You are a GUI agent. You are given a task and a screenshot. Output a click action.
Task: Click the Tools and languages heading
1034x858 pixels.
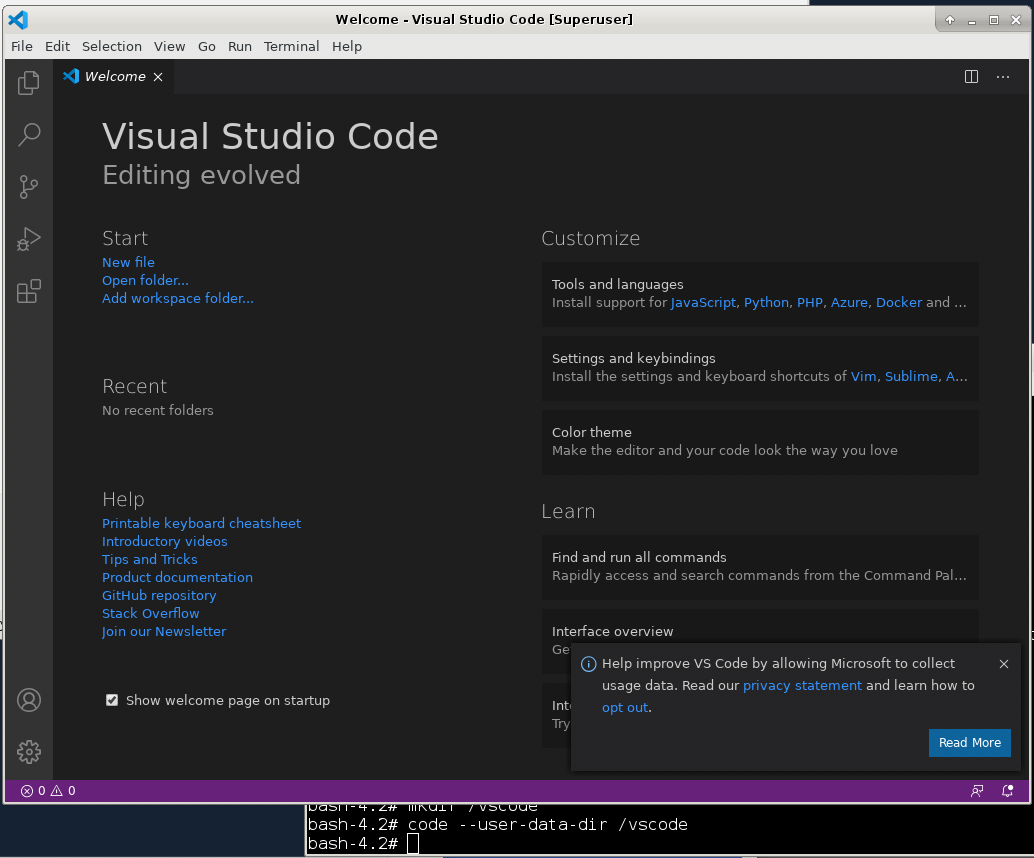click(x=617, y=284)
